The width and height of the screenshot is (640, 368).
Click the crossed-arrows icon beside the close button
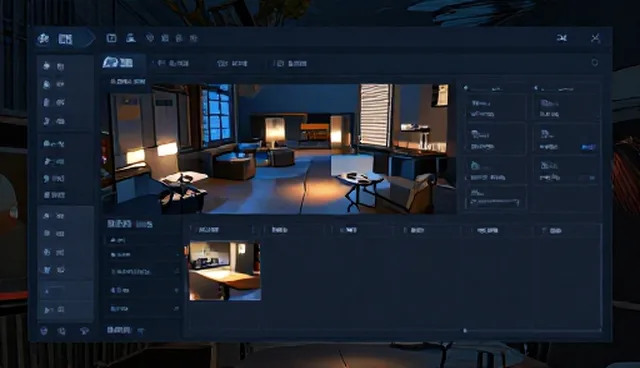tap(562, 38)
